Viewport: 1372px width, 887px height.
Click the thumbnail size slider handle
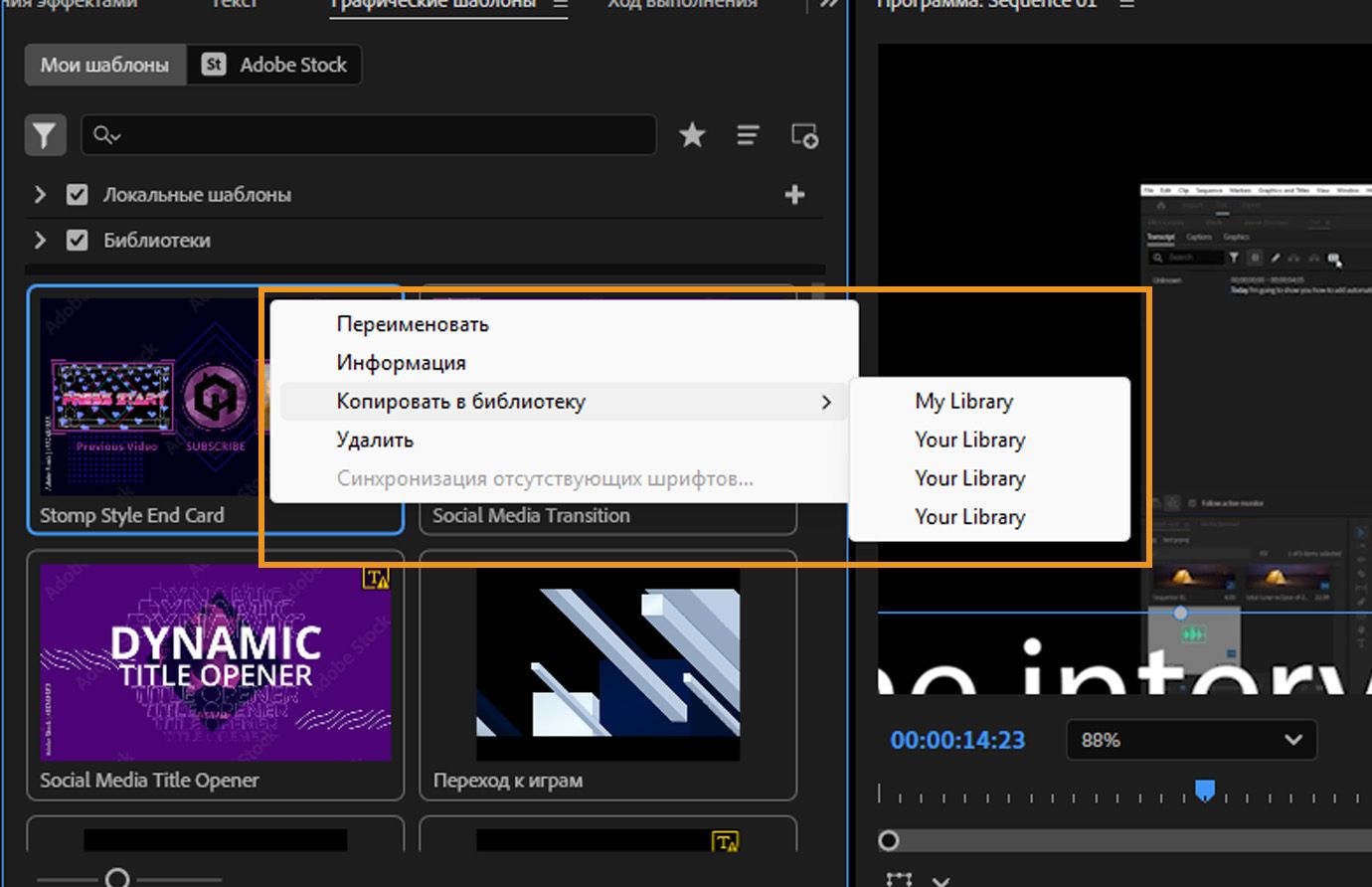pyautogui.click(x=117, y=878)
